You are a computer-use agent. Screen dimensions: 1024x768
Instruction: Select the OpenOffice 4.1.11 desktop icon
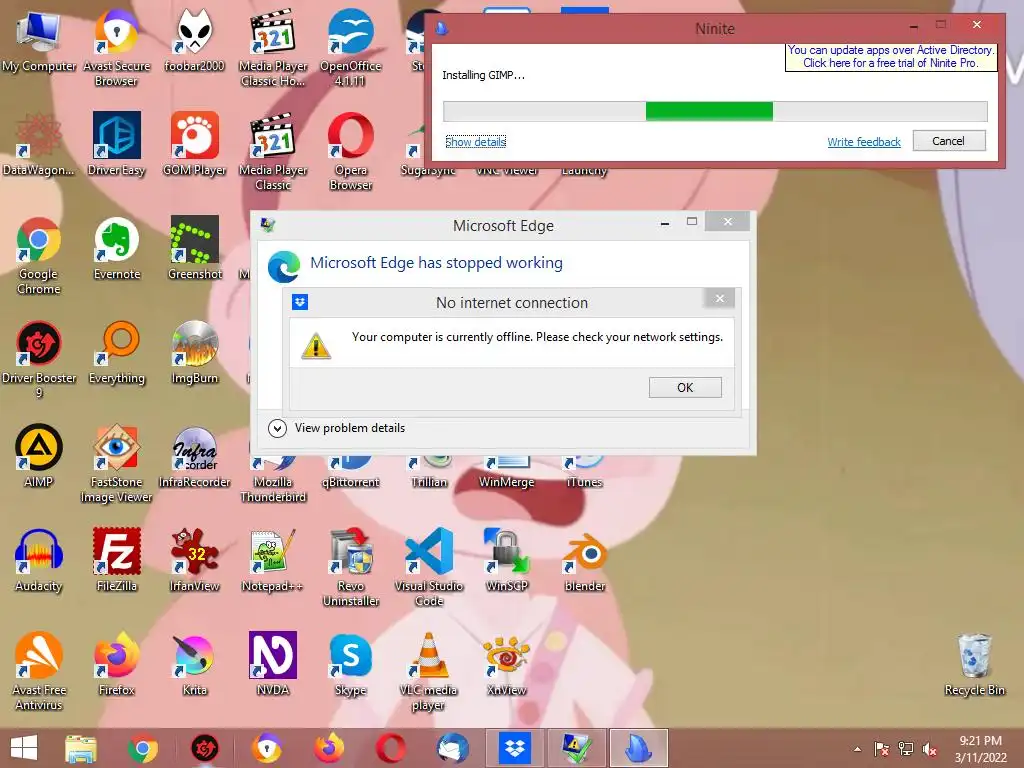coord(351,47)
